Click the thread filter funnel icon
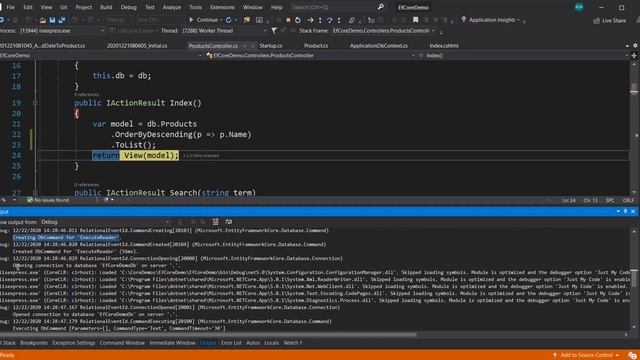The width and height of the screenshot is (640, 360). (x=274, y=31)
